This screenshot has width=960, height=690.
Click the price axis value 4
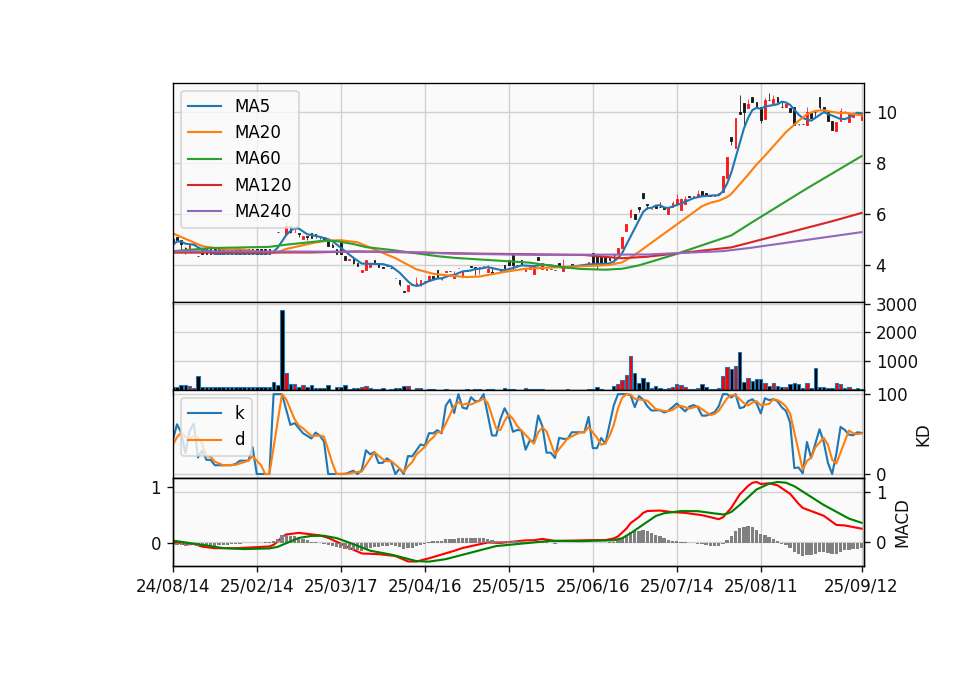pos(881,266)
